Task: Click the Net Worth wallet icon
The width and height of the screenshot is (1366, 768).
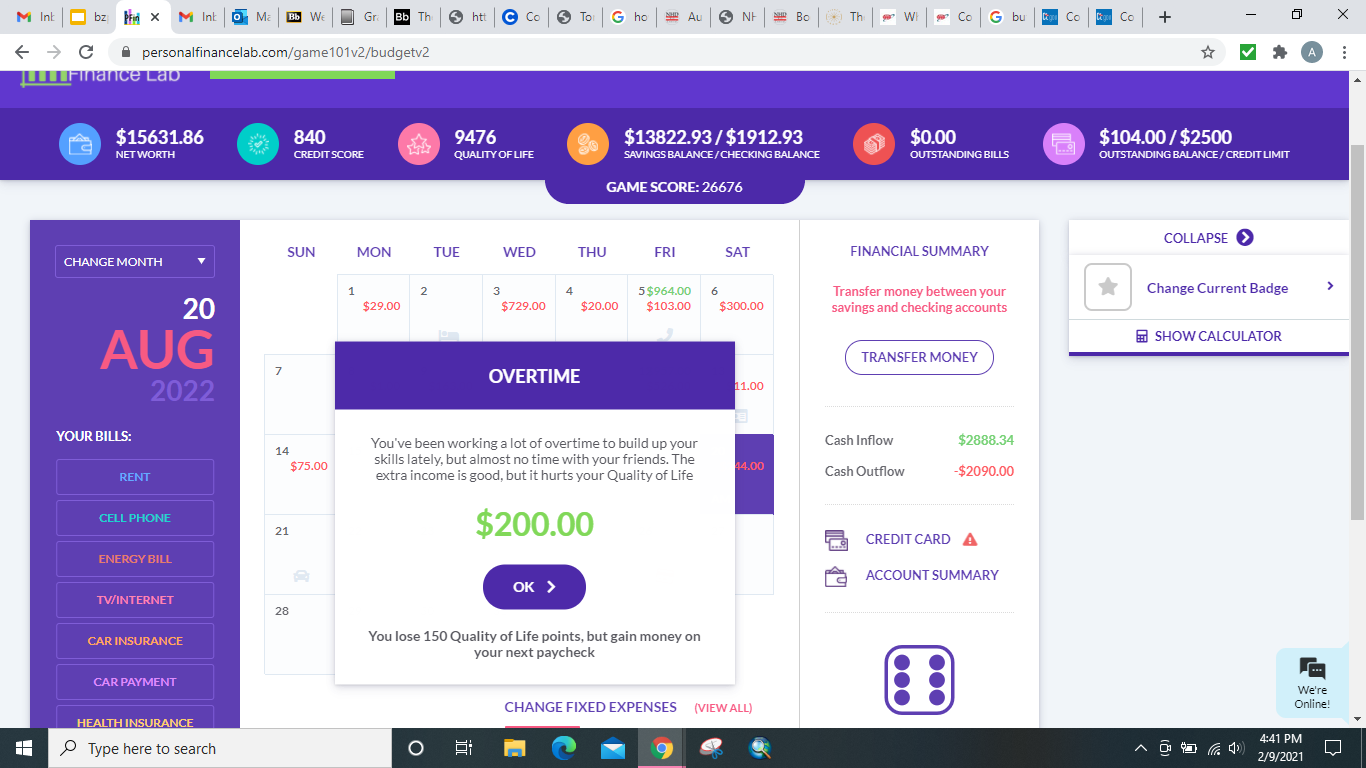Action: tap(79, 144)
